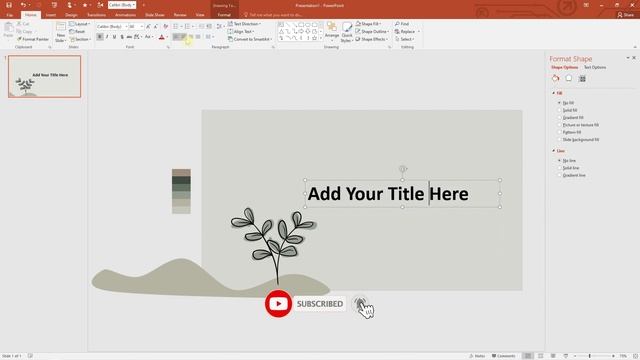This screenshot has height=360, width=640.
Task: Toggle Italic formatting
Action: pyautogui.click(x=107, y=37)
